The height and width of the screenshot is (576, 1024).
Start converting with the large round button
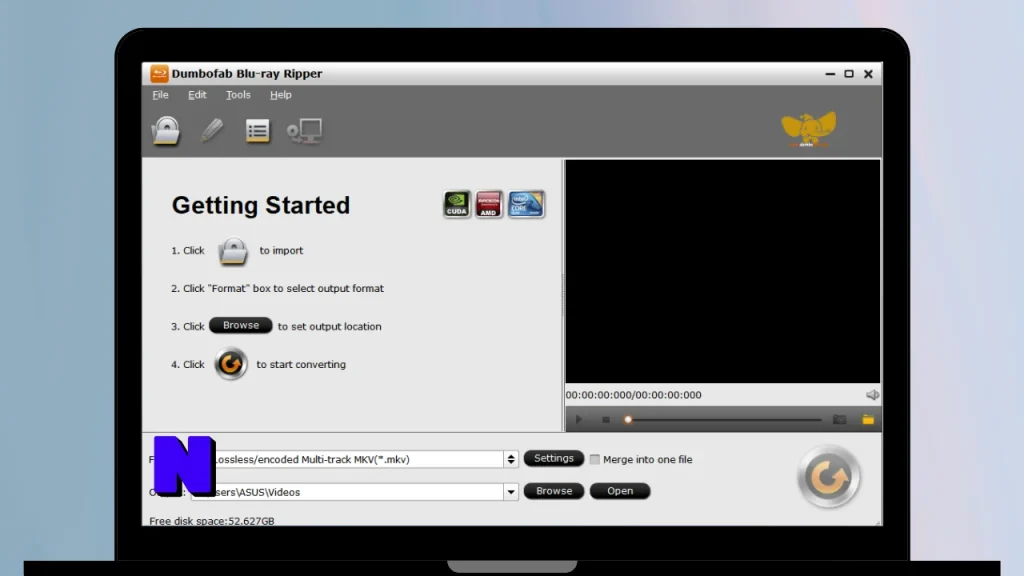(x=829, y=477)
